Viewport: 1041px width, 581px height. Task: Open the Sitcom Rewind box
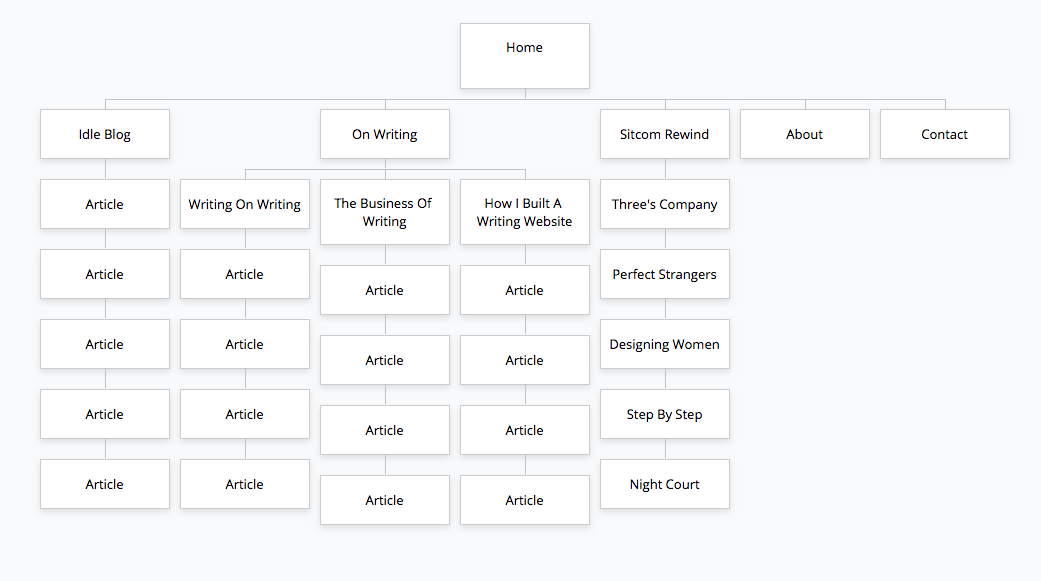[x=665, y=134]
